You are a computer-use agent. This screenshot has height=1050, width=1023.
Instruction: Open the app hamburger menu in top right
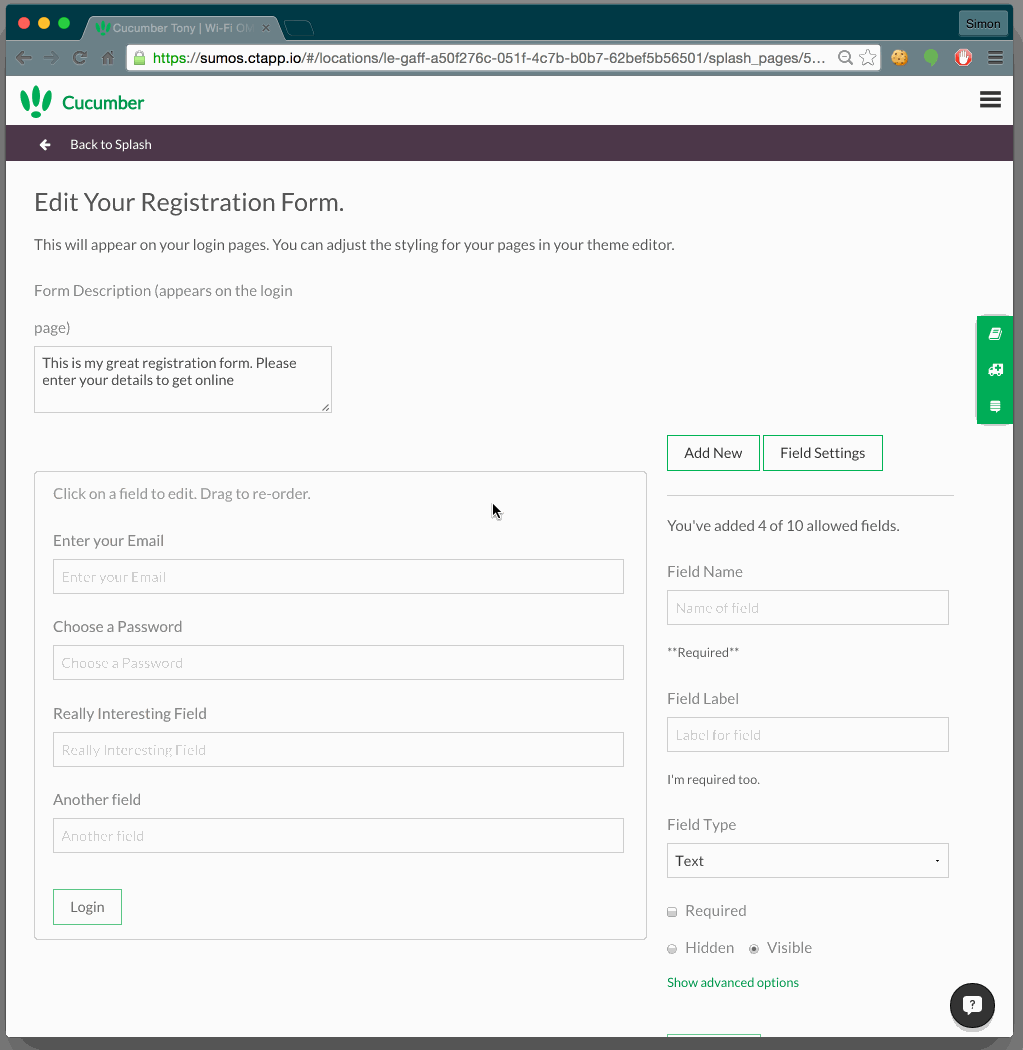click(990, 99)
